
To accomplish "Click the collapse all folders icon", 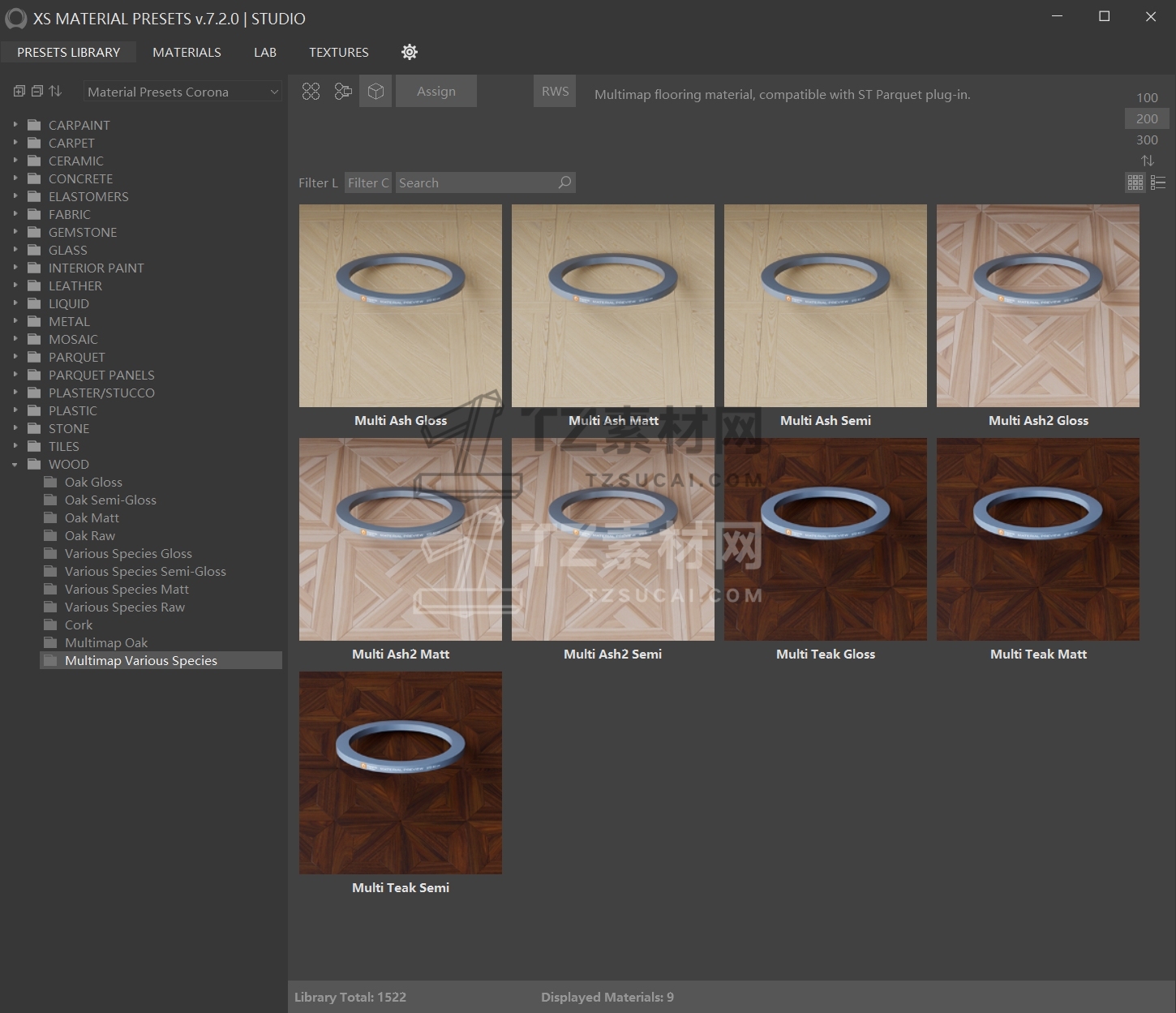I will pos(37,91).
